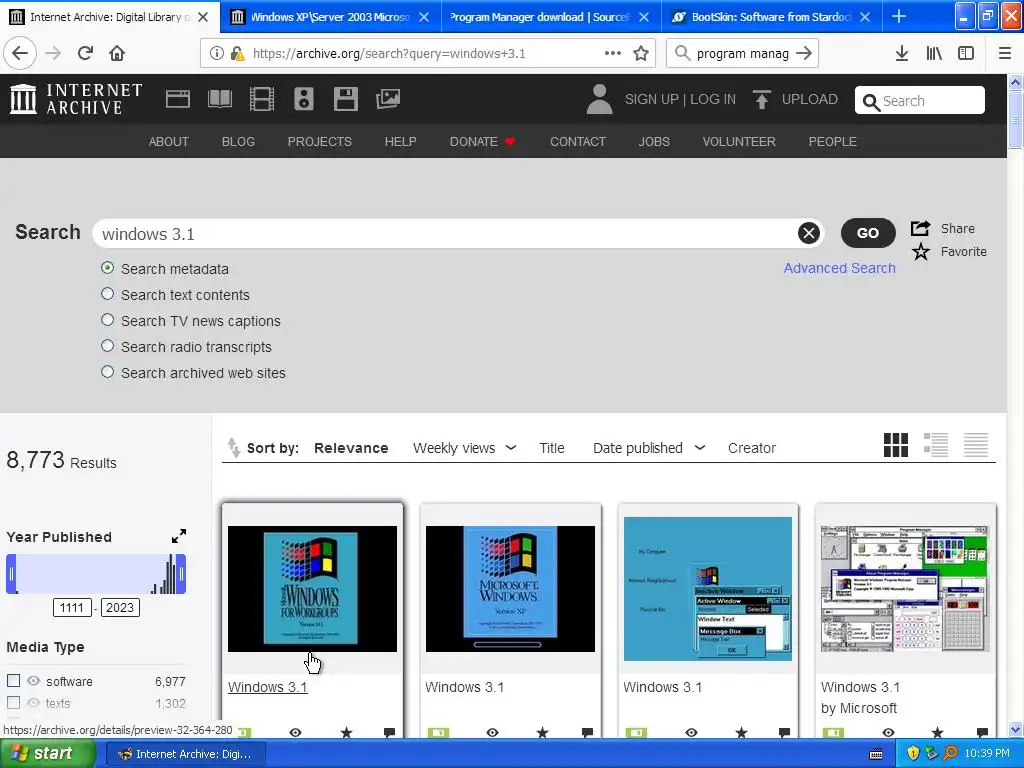The height and width of the screenshot is (768, 1024).
Task: Focus the header Search box
Action: [x=920, y=101]
